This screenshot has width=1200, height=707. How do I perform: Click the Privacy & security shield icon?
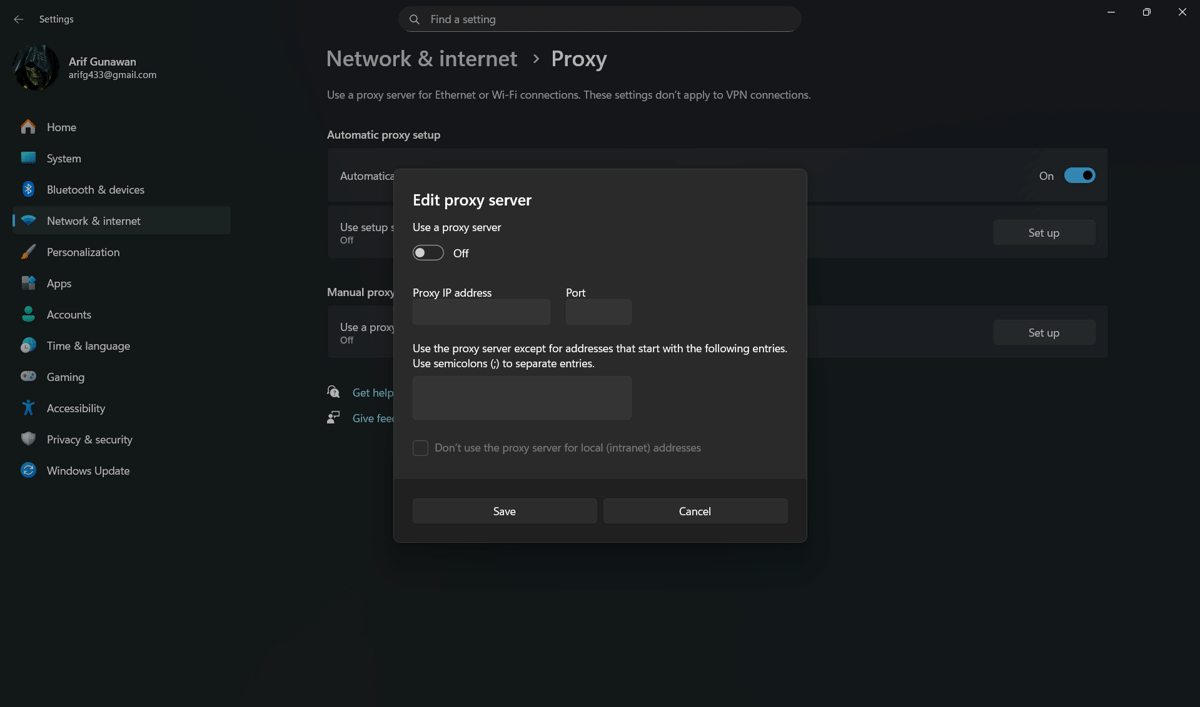(x=28, y=439)
